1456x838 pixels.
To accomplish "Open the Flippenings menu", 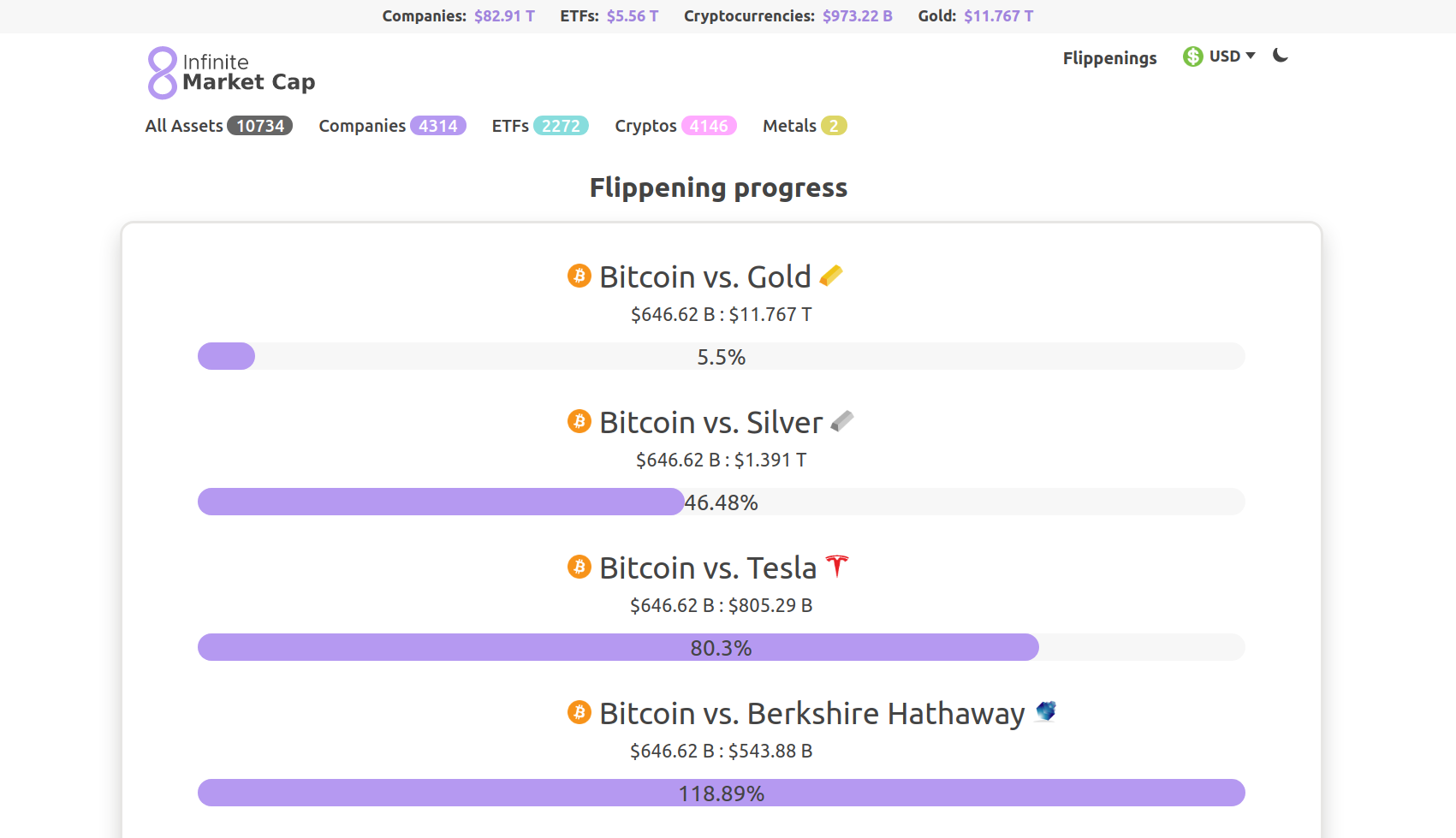I will 1109,57.
